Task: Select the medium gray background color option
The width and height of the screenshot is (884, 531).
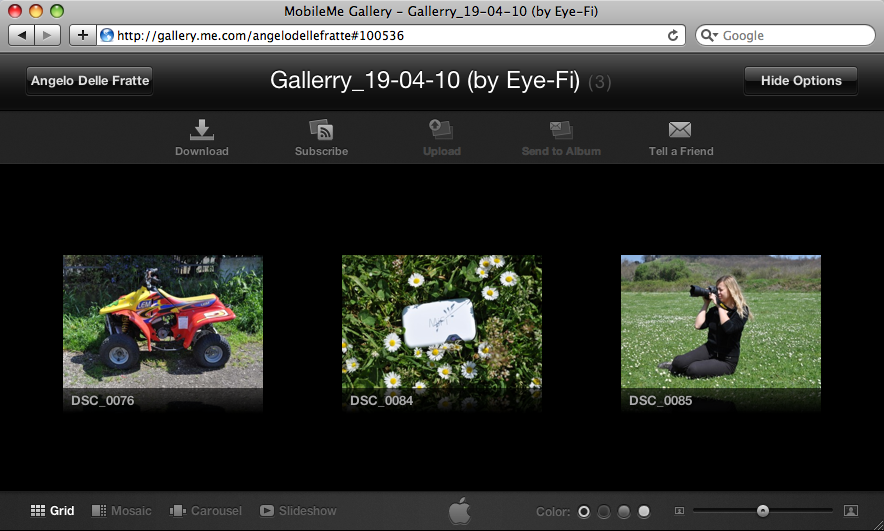Action: coord(624,511)
